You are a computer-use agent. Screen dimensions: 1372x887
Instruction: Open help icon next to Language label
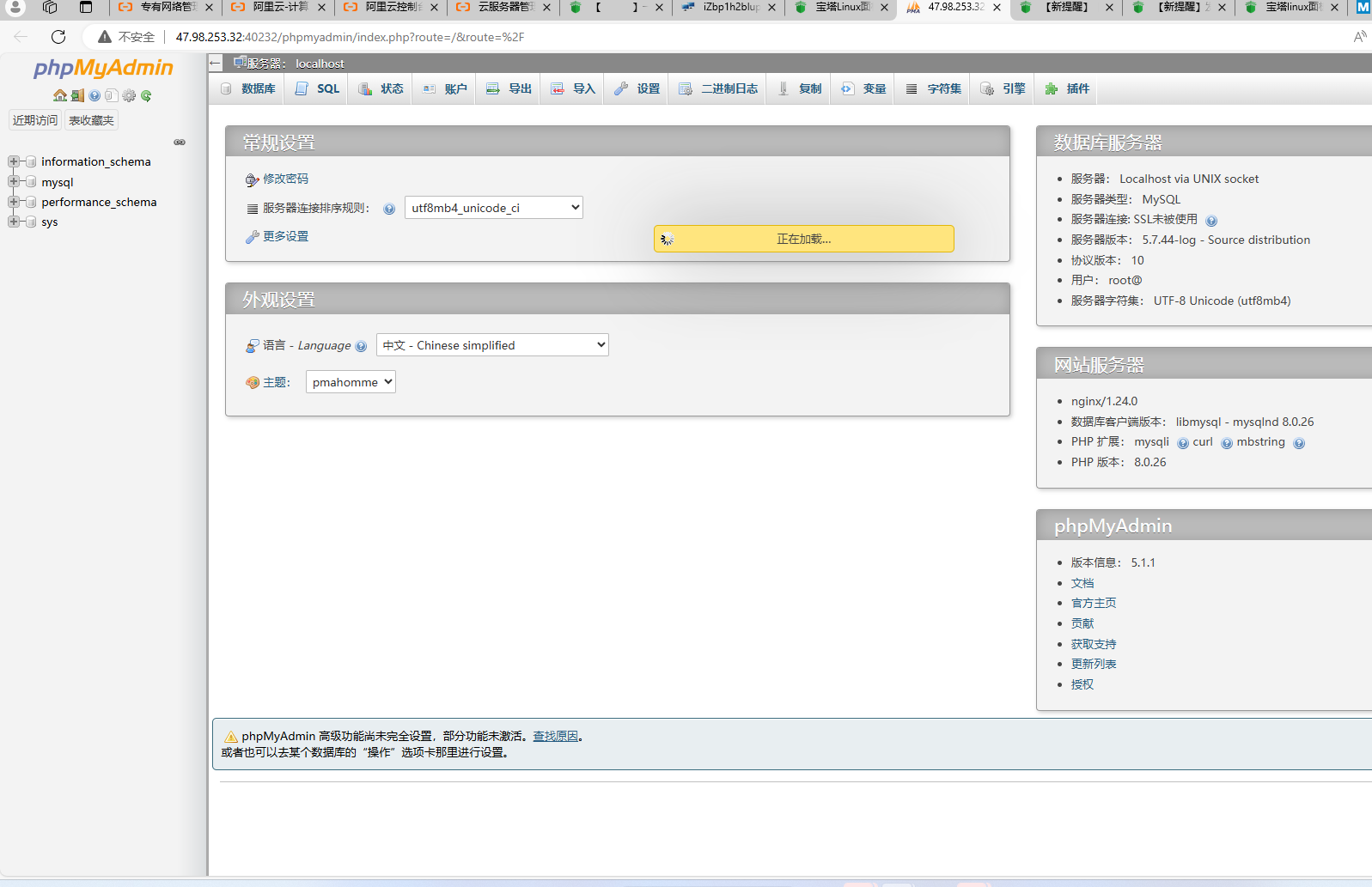[361, 346]
